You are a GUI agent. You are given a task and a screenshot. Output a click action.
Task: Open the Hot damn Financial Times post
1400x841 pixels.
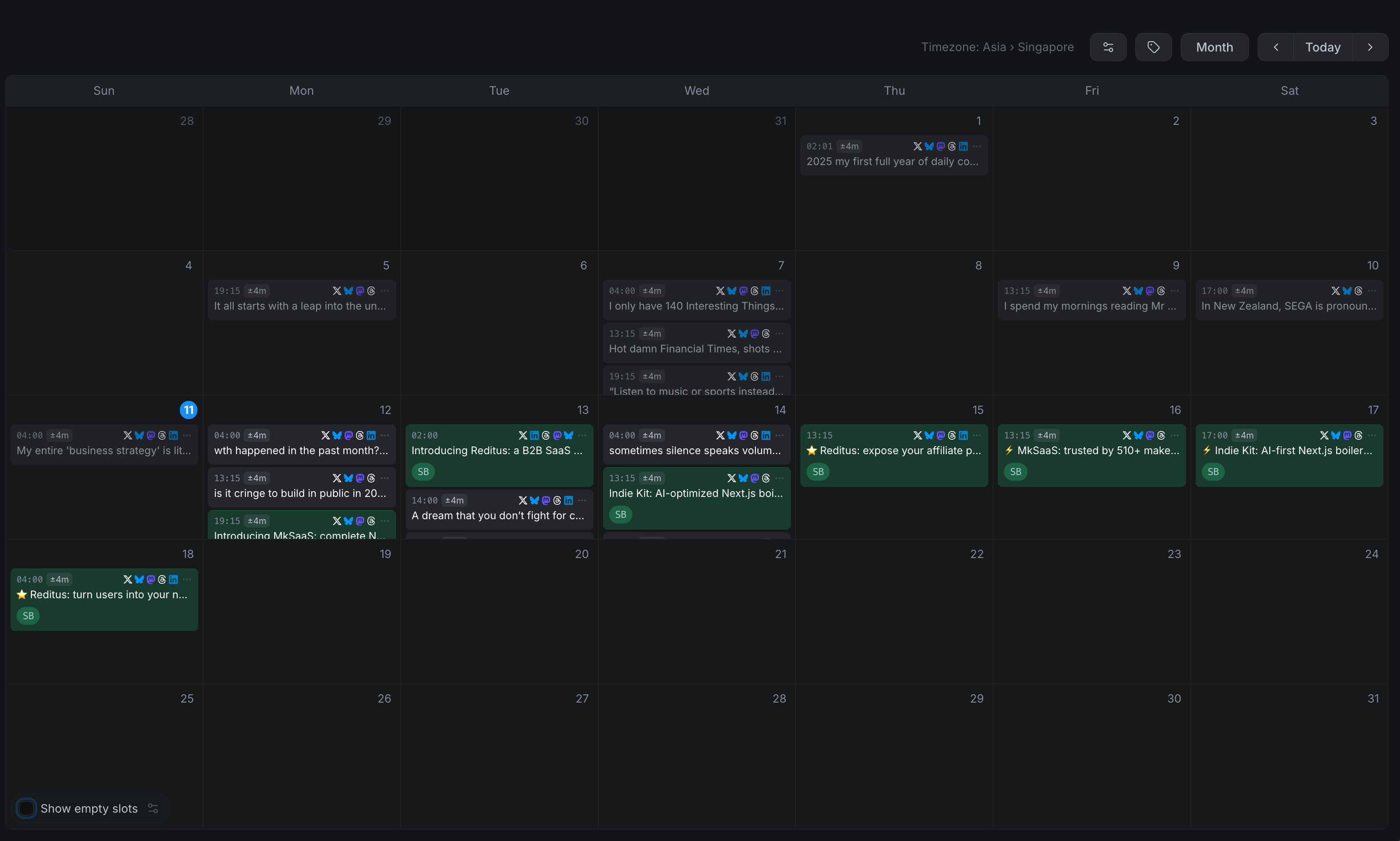point(695,348)
